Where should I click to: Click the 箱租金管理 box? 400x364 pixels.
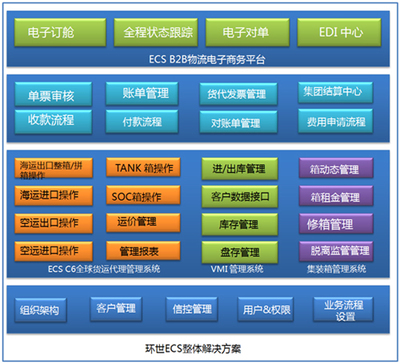336,196
